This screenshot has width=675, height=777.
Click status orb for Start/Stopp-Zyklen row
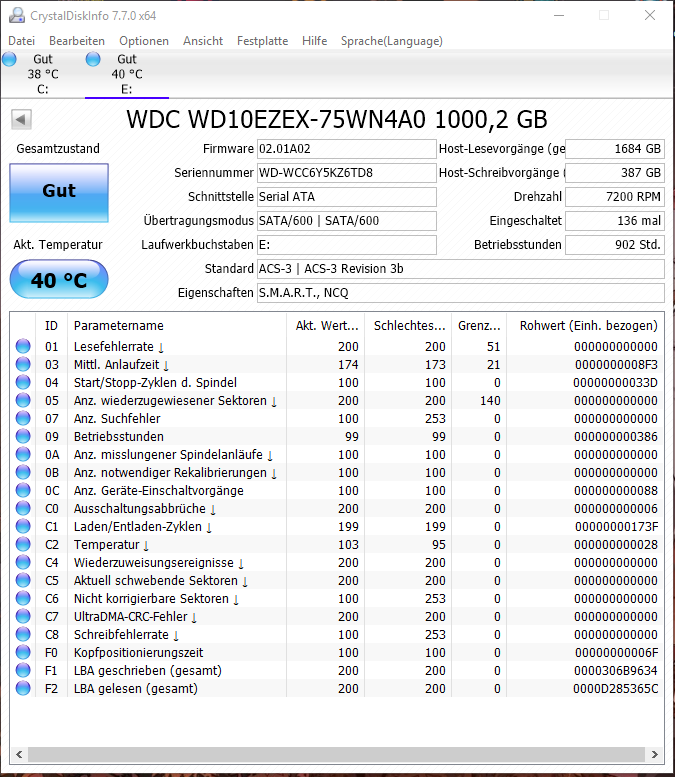[23, 382]
